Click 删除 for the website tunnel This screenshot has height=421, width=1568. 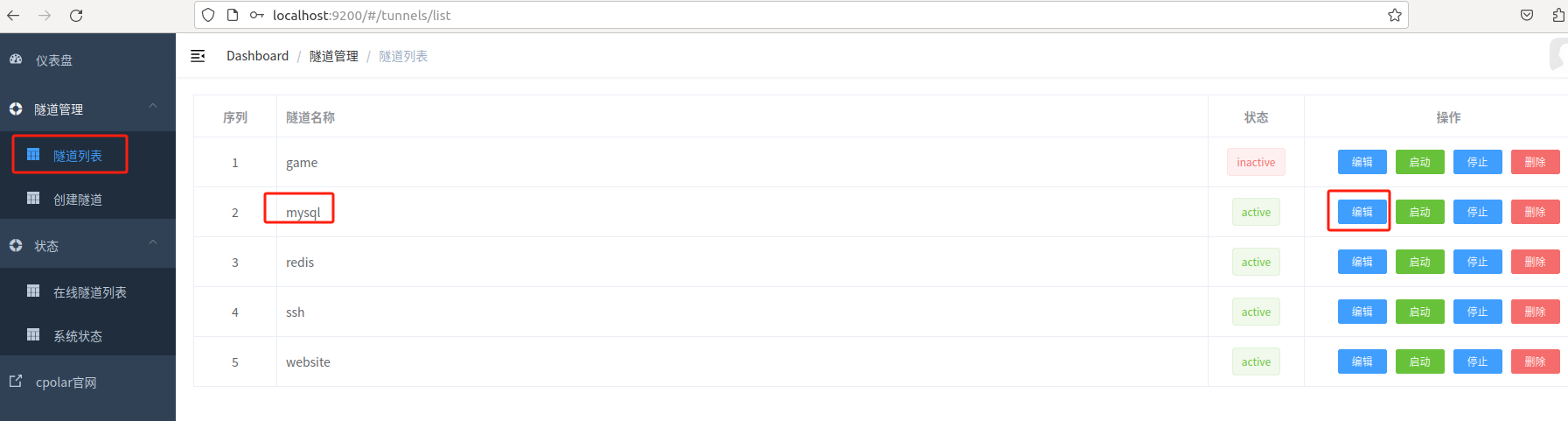(1535, 361)
